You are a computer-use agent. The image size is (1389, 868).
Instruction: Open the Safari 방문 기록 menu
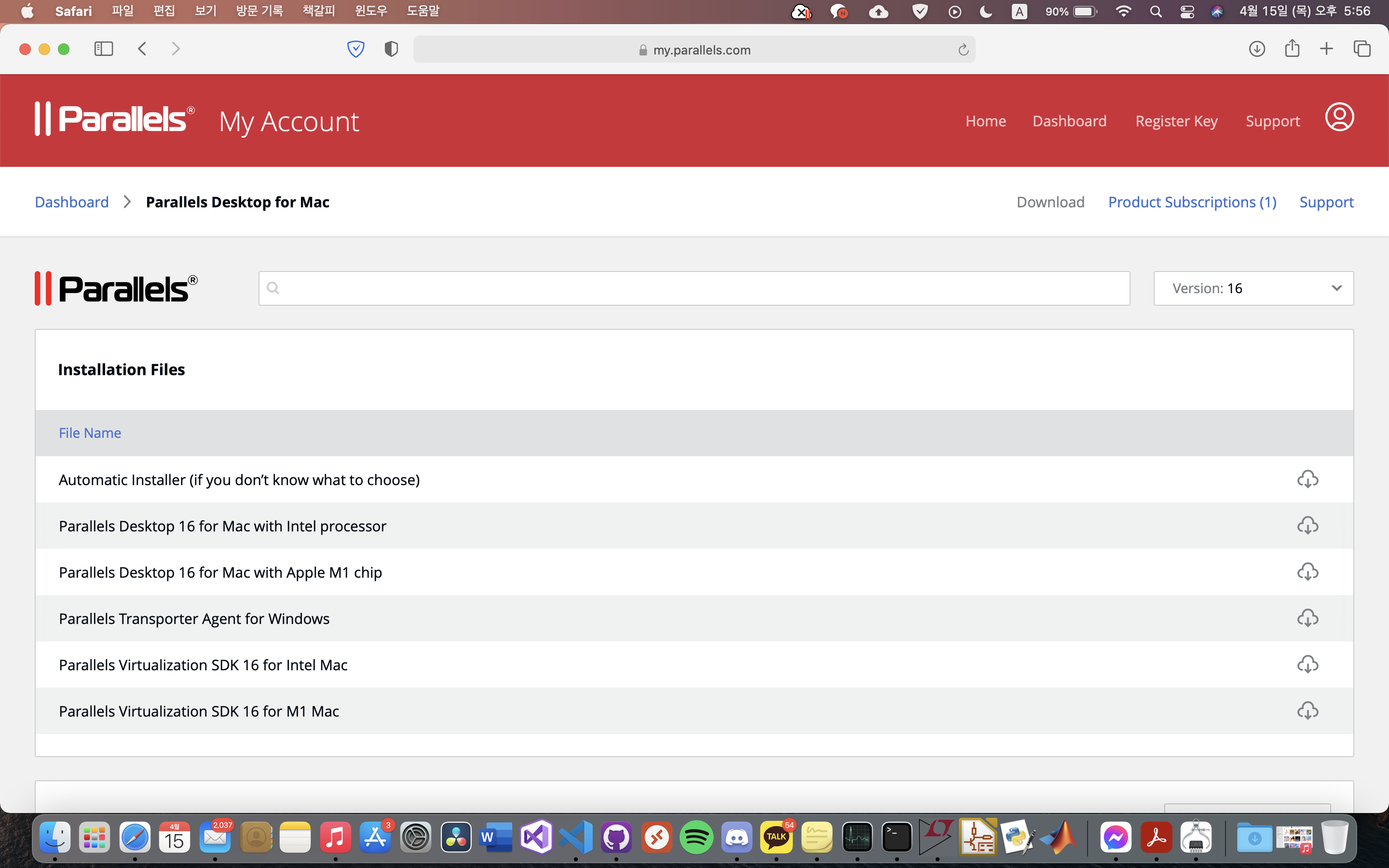point(259,11)
